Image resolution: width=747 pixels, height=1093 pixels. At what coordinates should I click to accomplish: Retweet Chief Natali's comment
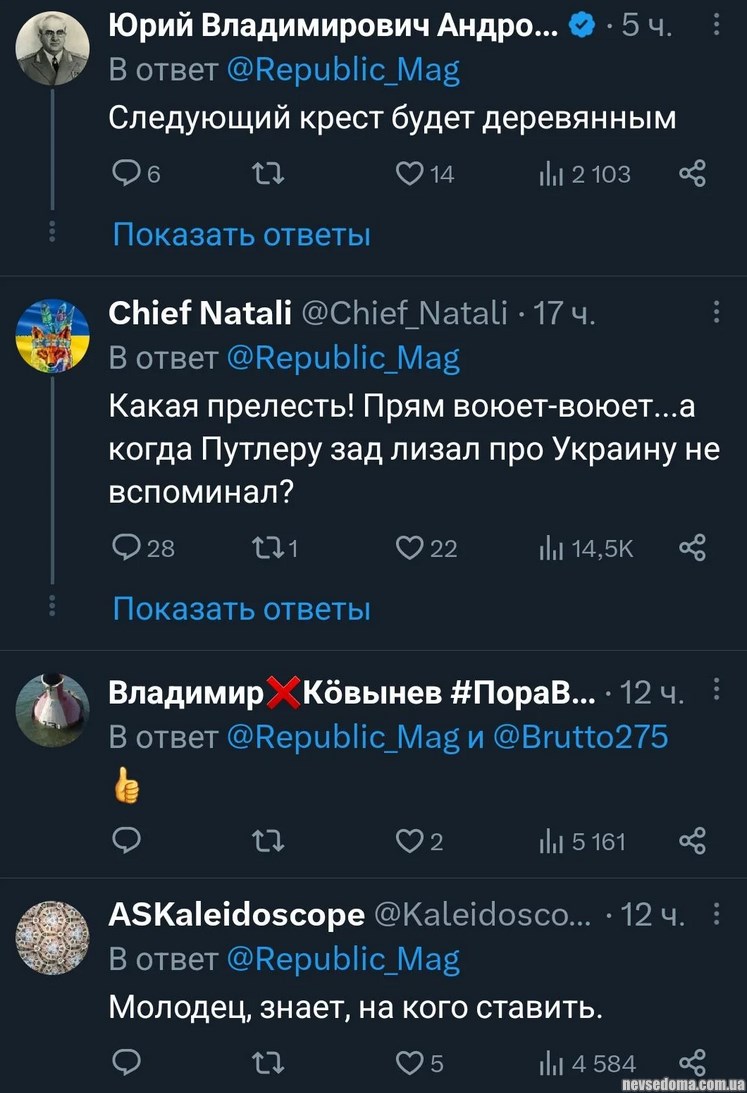(x=266, y=548)
